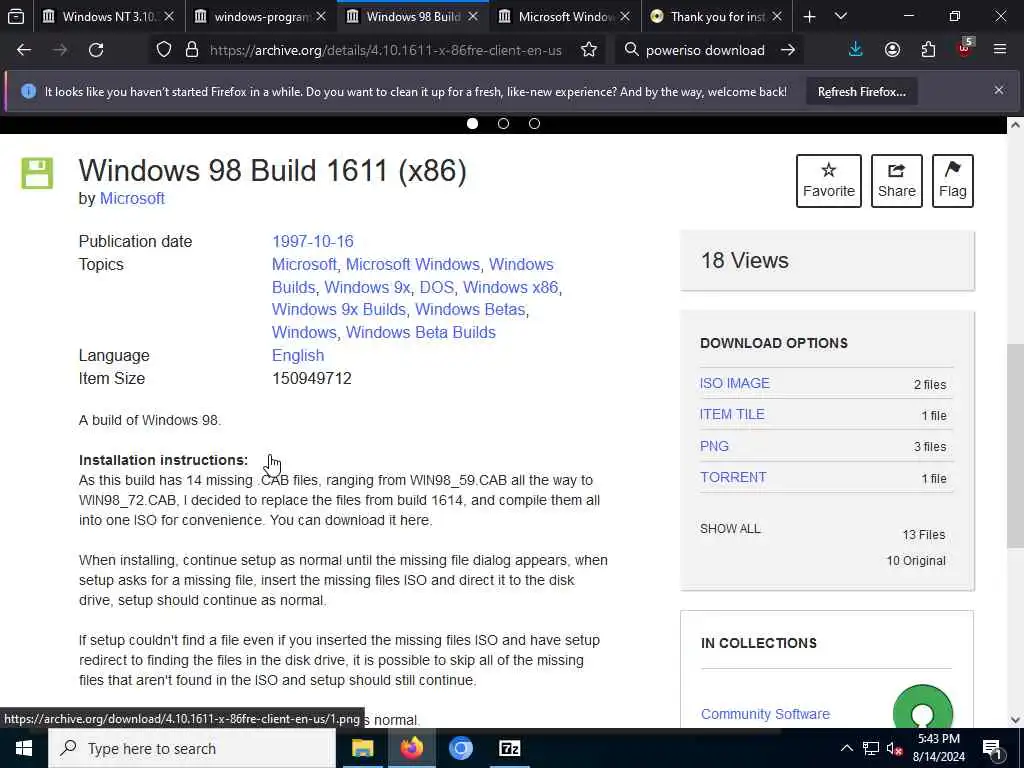Click the English language link
This screenshot has height=768, width=1024.
tap(298, 355)
